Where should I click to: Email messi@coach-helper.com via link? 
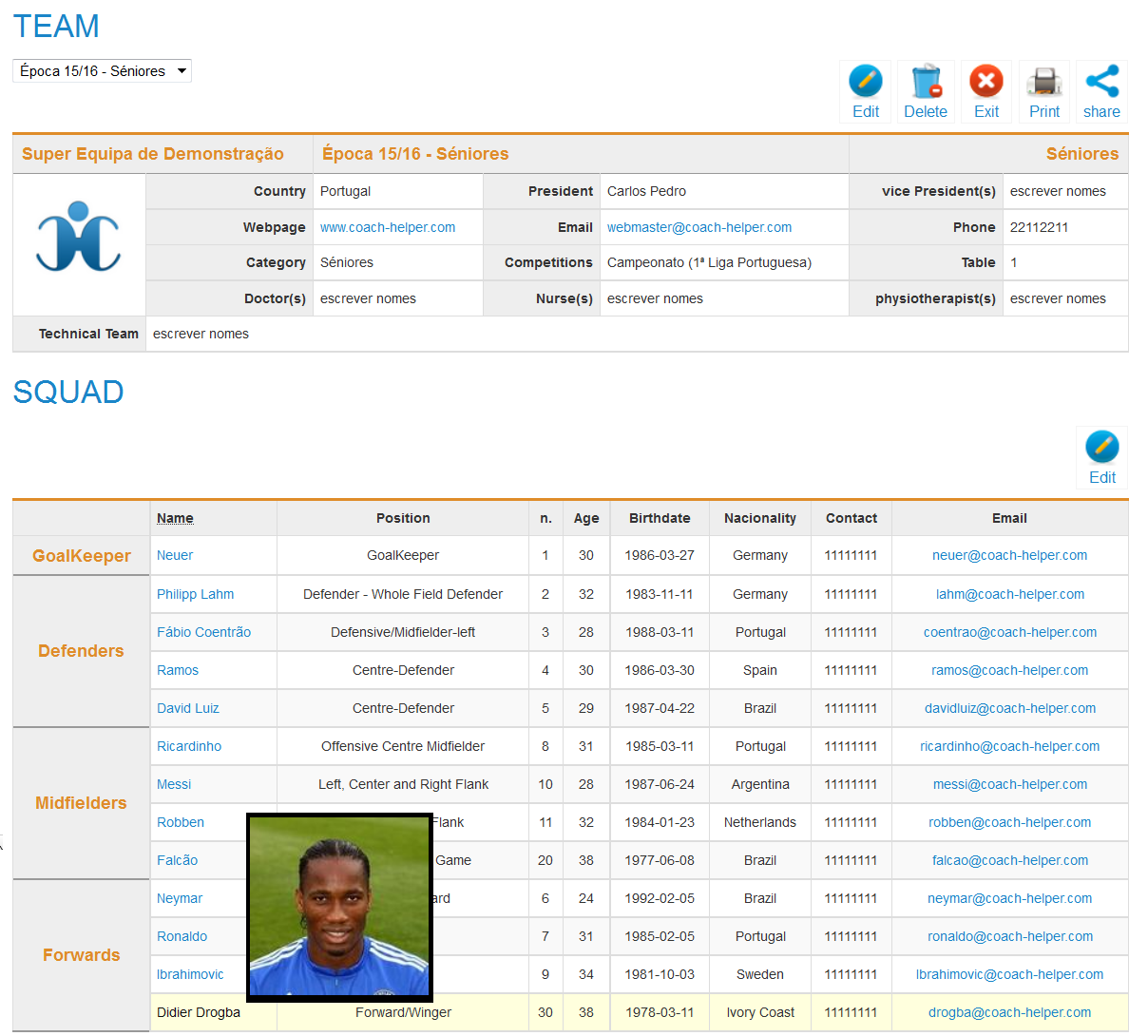point(1009,784)
